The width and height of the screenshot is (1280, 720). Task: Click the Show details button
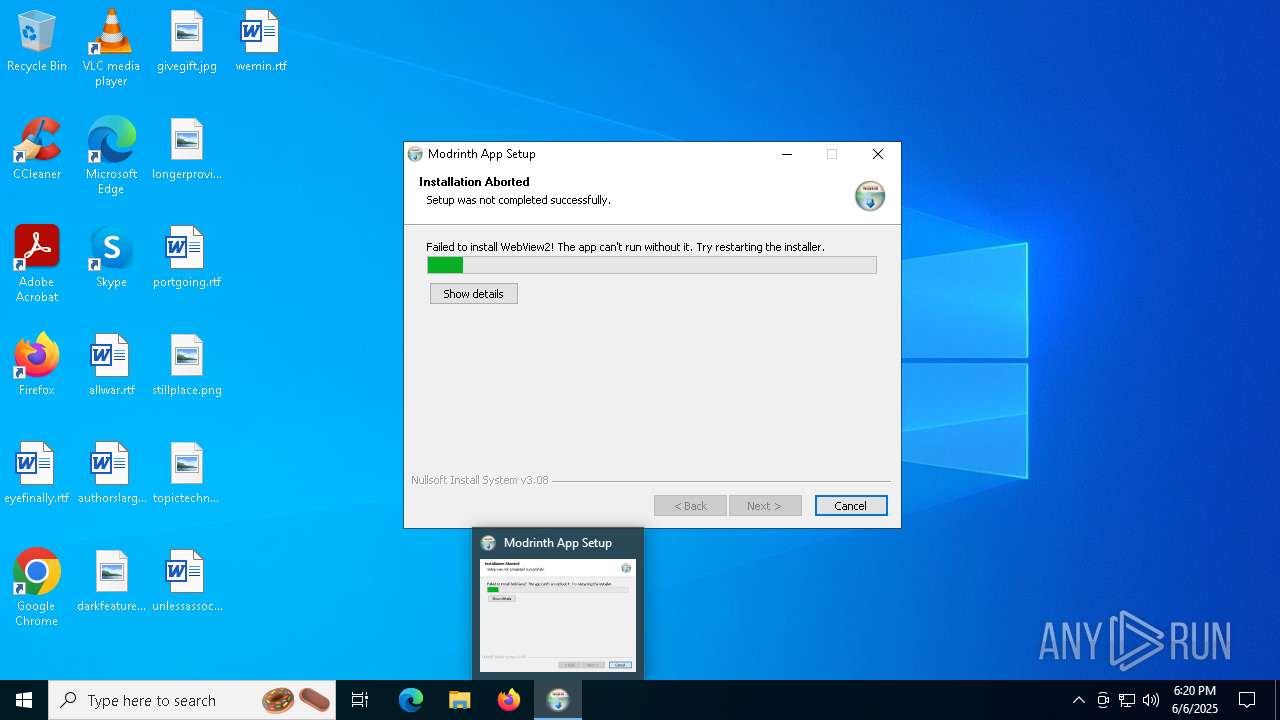tap(474, 294)
